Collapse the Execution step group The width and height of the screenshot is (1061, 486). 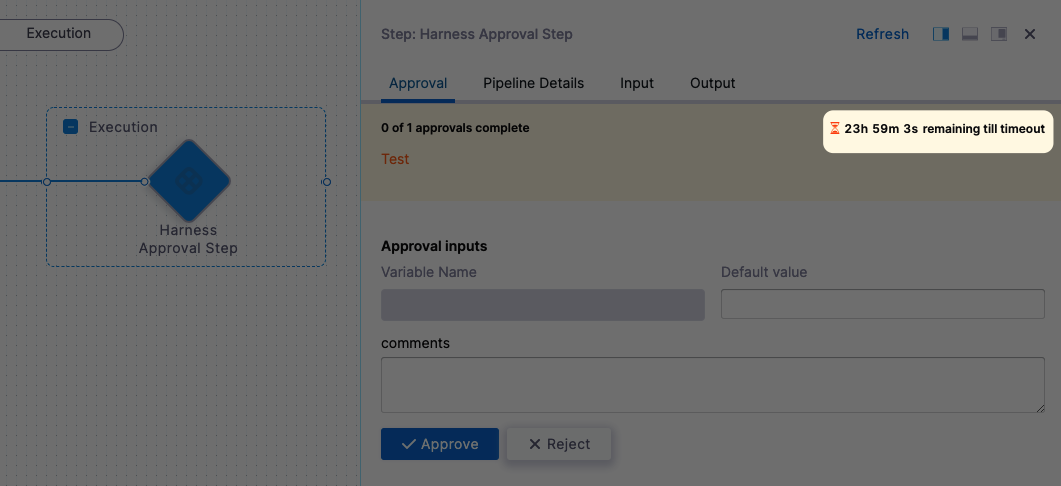point(71,127)
